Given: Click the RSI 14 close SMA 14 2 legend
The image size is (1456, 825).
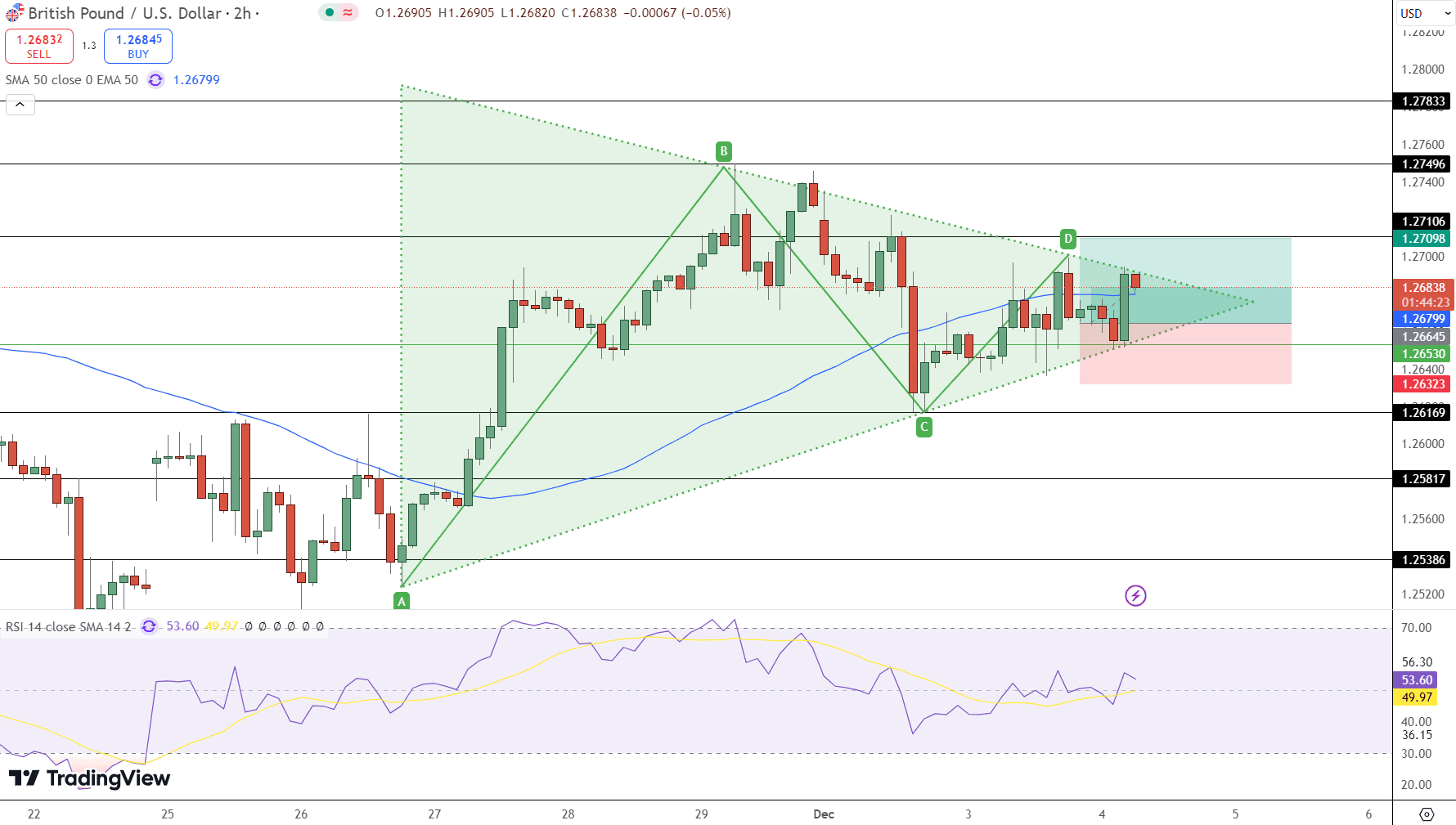Looking at the screenshot, I should pos(68,626).
